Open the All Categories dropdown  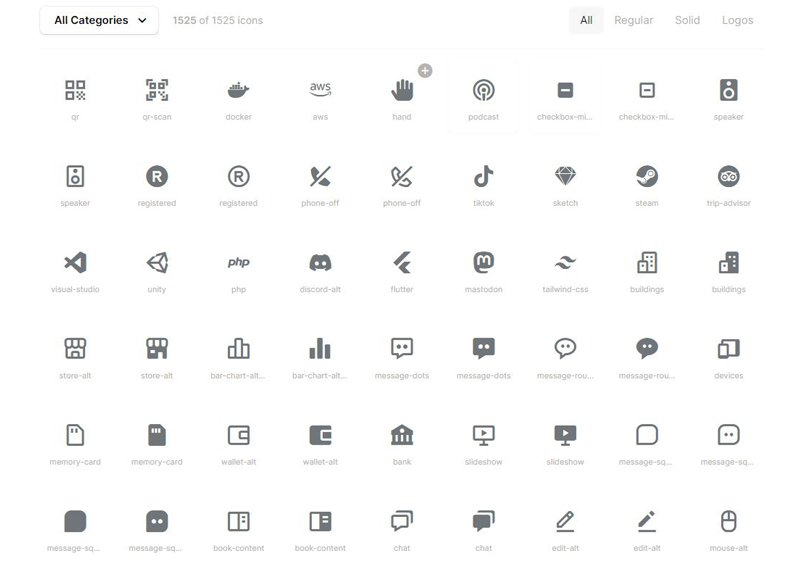tap(99, 20)
